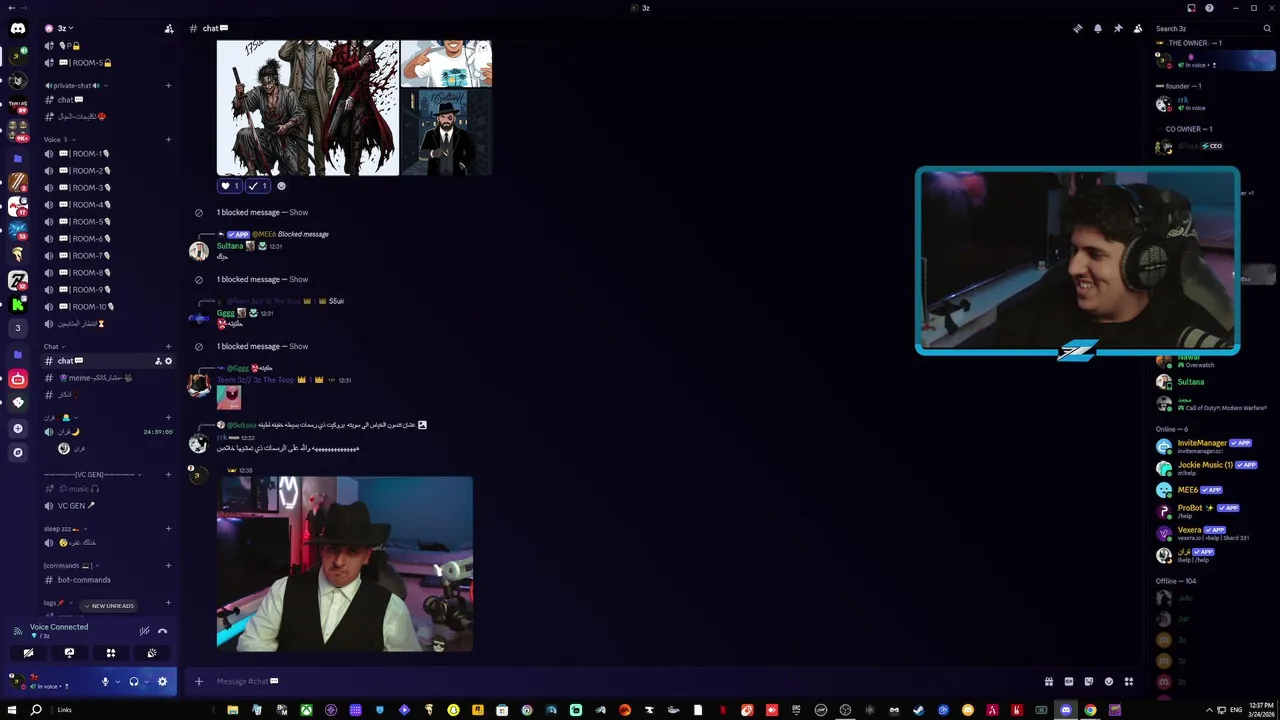Image resolution: width=1280 pixels, height=720 pixels.
Task: Add the heart reaction on the image post
Action: tap(230, 186)
